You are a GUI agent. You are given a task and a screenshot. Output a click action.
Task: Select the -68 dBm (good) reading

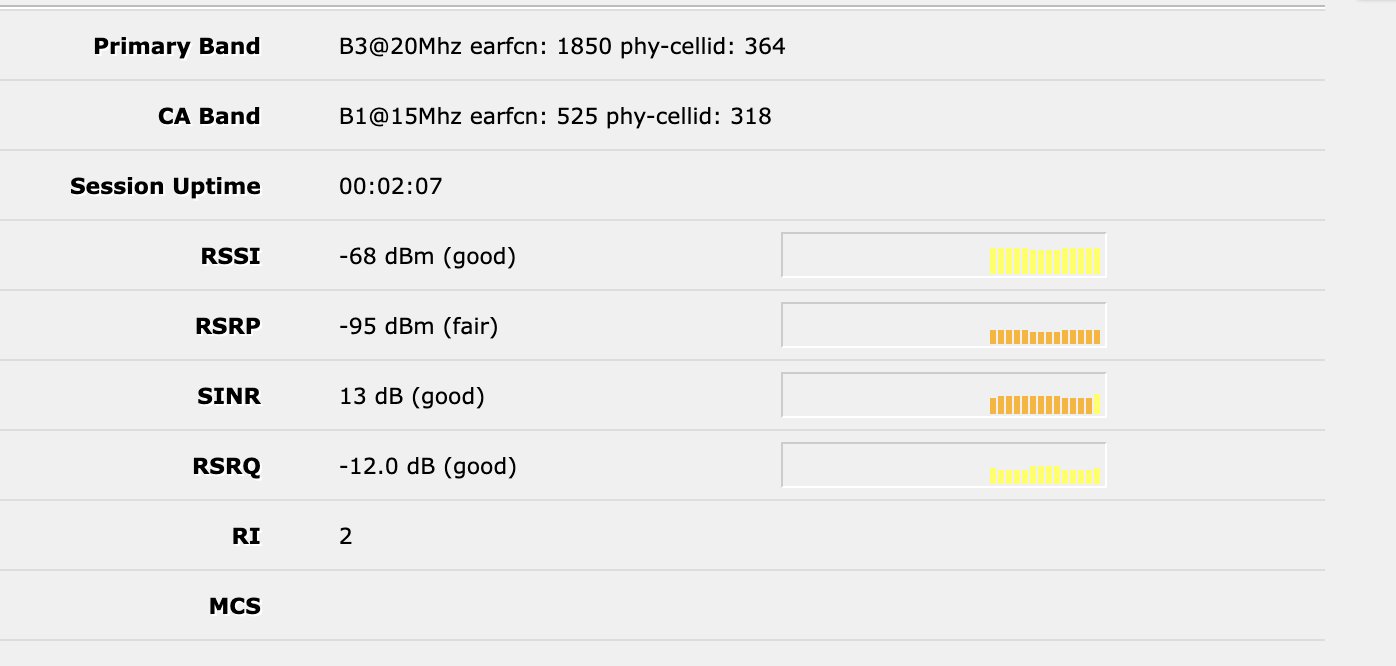point(427,256)
